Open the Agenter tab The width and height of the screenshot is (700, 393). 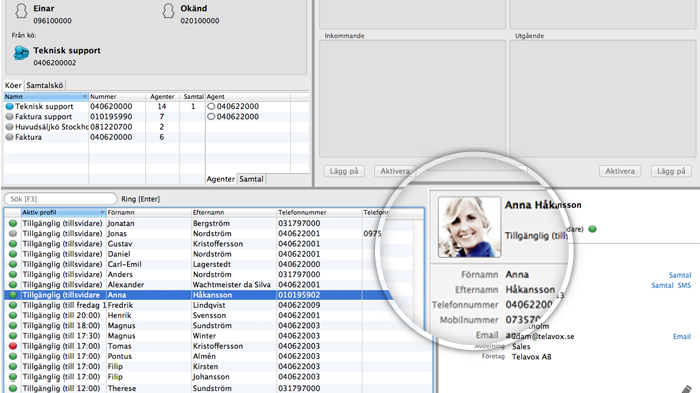coord(221,179)
